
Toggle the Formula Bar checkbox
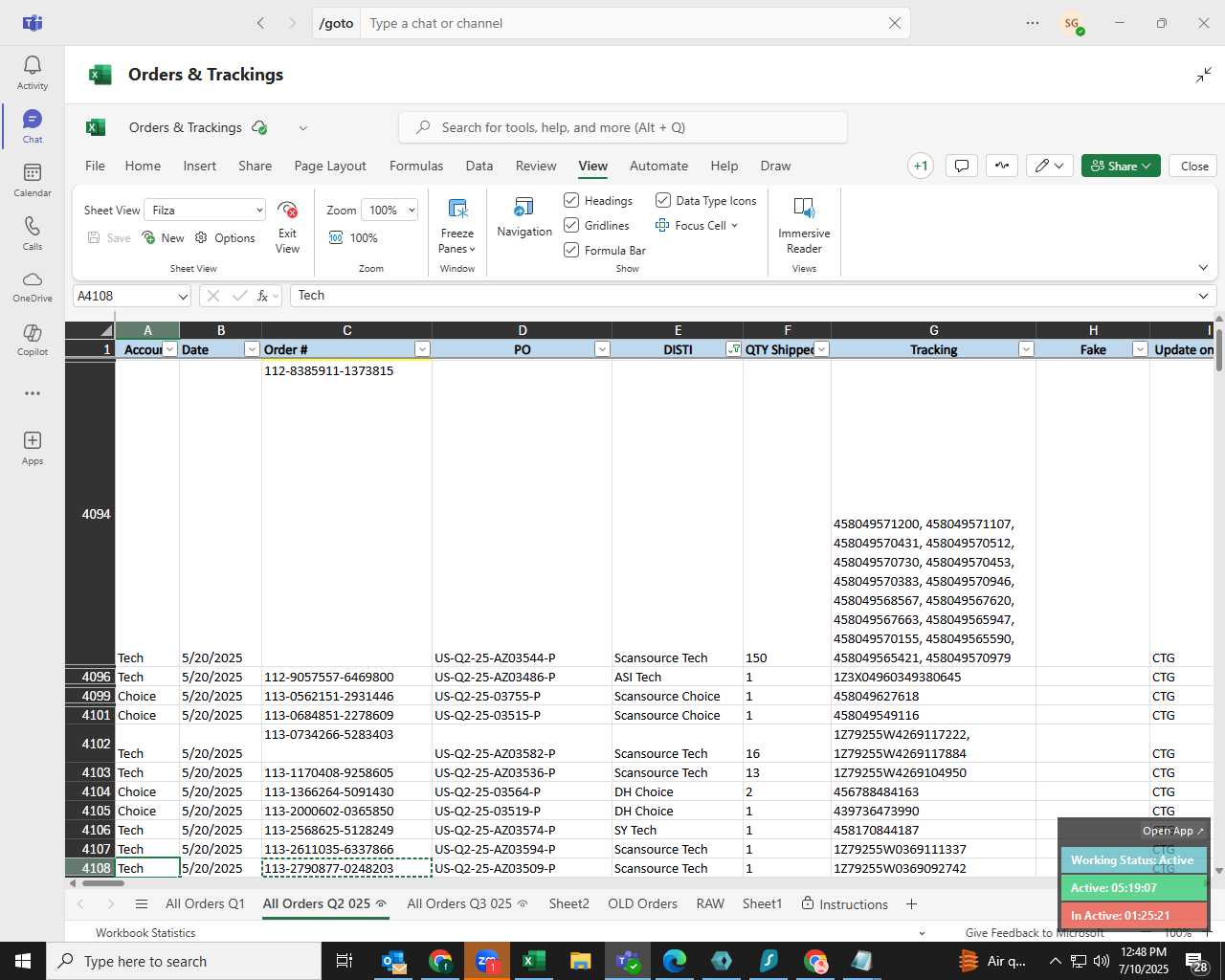(x=571, y=250)
